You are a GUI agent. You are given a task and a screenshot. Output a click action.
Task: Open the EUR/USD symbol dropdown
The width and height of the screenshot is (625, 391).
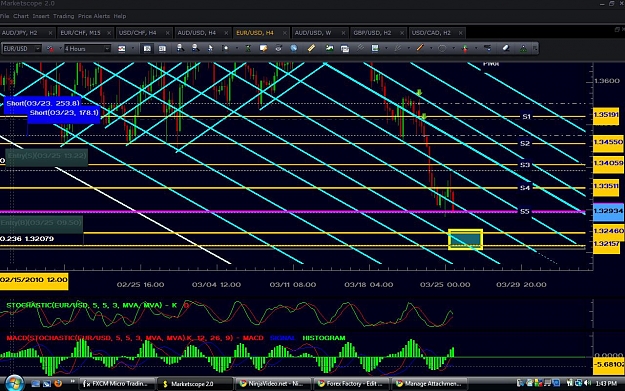[x=37, y=49]
